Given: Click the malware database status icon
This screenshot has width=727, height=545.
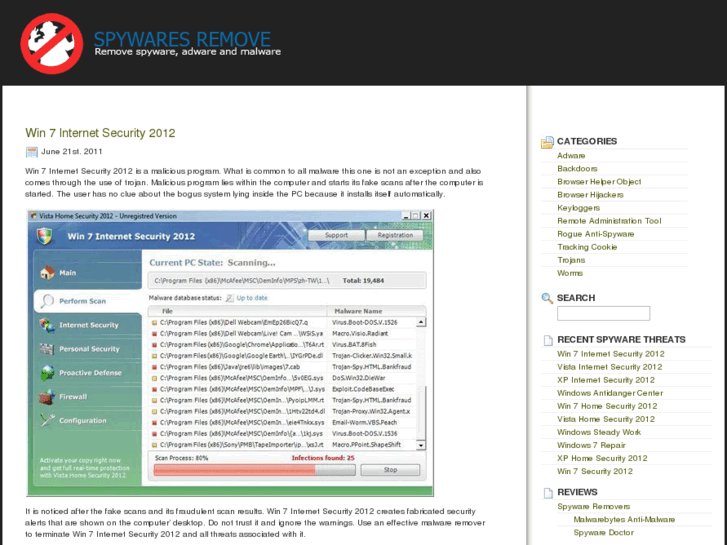Looking at the screenshot, I should 230,298.
